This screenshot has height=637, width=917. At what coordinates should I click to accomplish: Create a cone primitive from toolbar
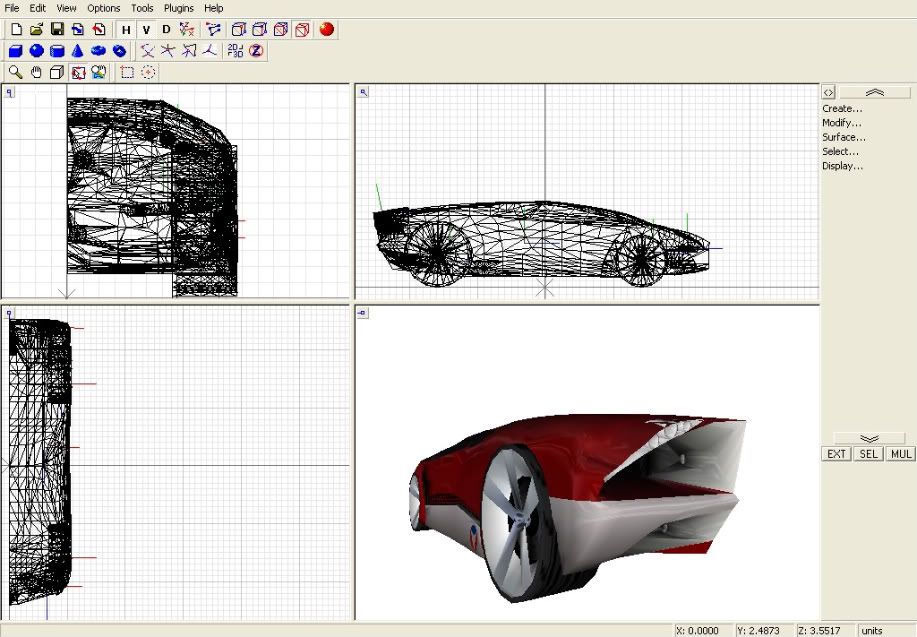77,51
